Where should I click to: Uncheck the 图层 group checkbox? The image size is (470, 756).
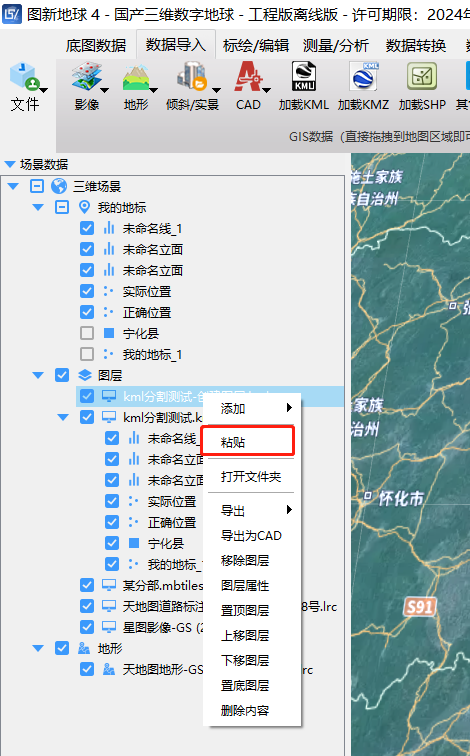(62, 375)
